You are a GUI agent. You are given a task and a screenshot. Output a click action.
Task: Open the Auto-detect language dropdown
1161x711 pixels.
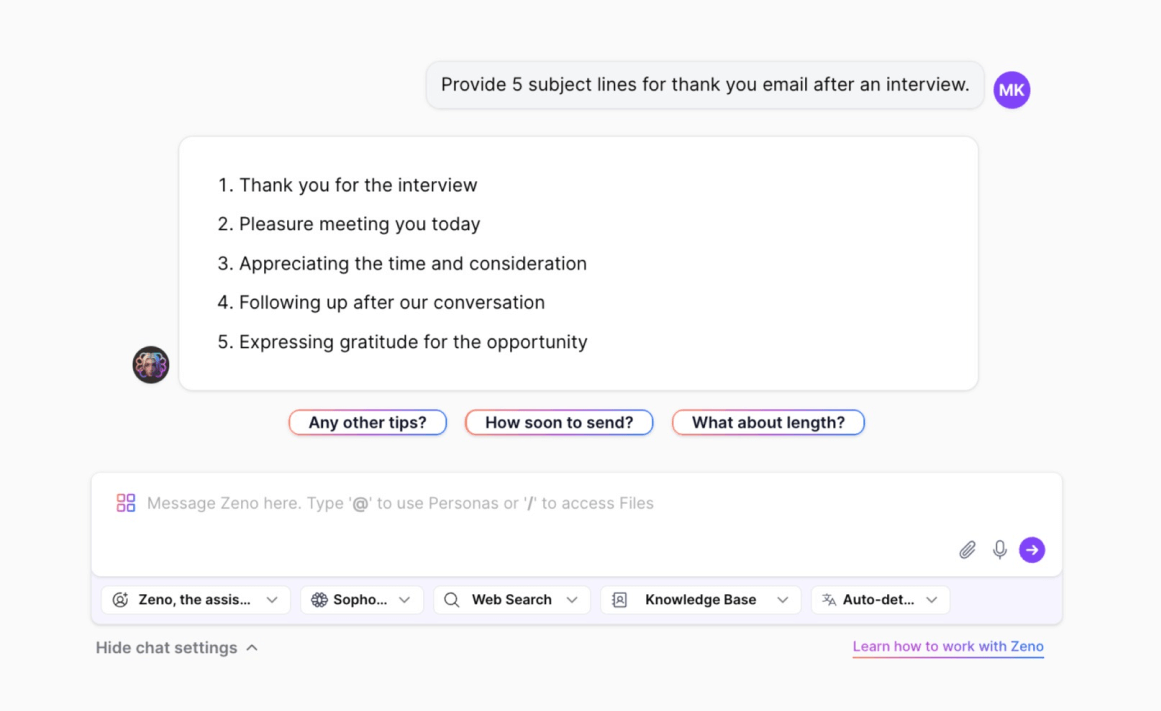tap(880, 600)
